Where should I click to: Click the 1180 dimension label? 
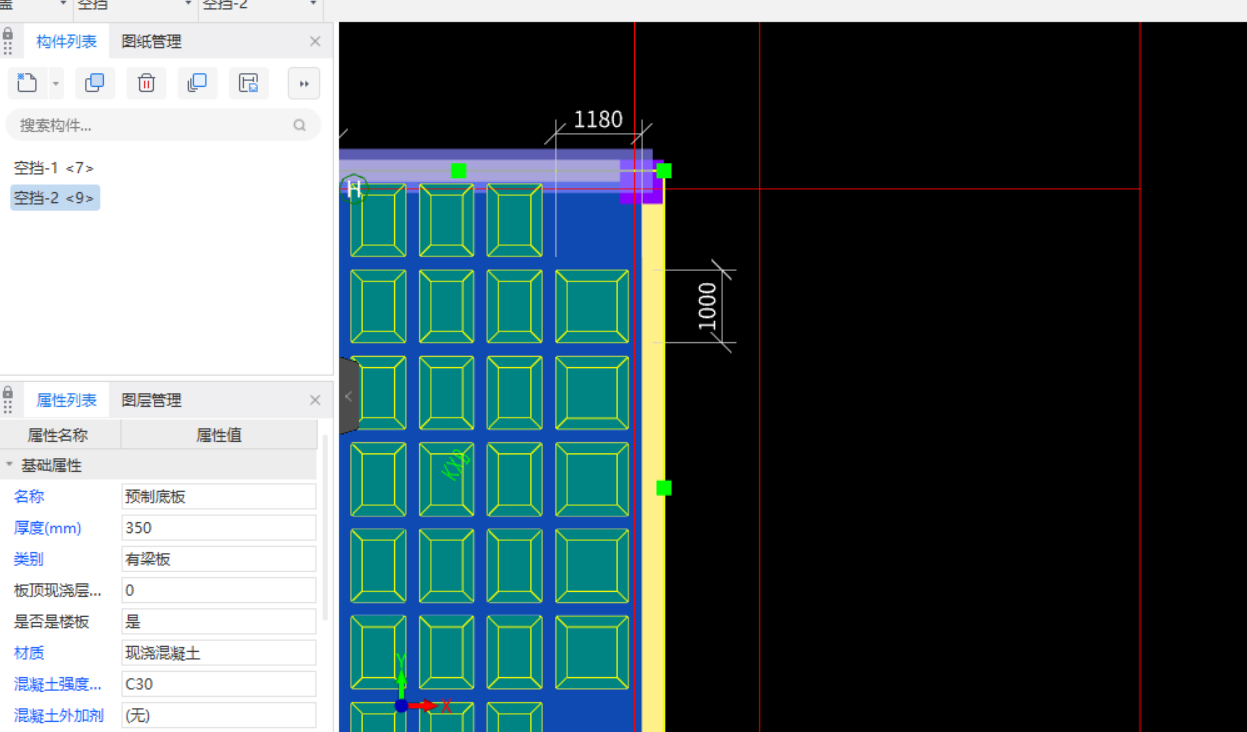[x=598, y=119]
